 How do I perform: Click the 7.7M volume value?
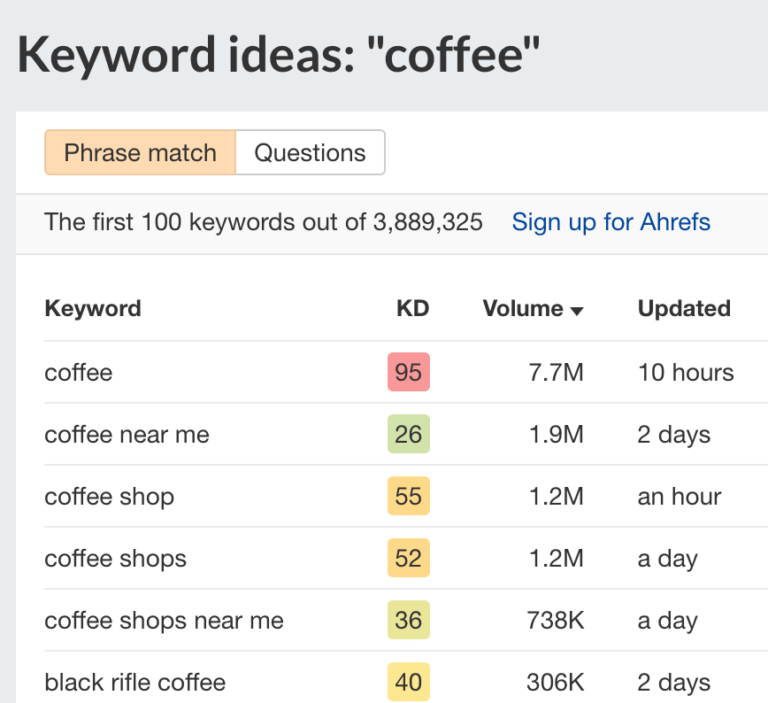coord(556,373)
